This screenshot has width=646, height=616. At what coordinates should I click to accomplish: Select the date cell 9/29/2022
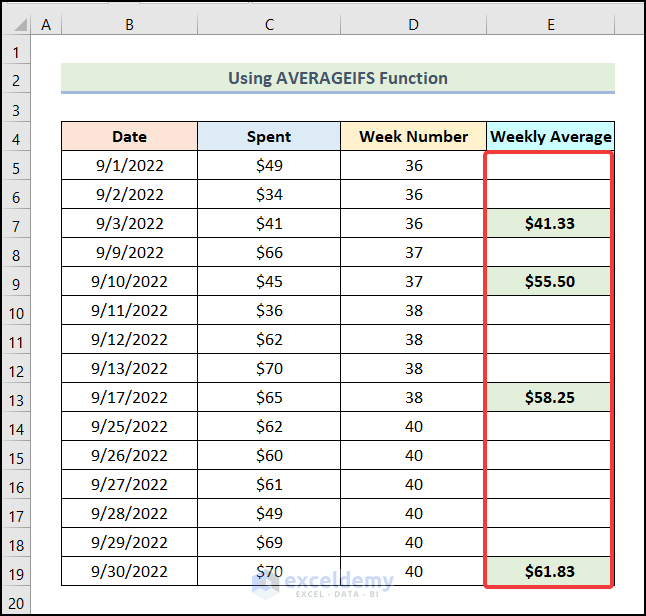point(129,542)
